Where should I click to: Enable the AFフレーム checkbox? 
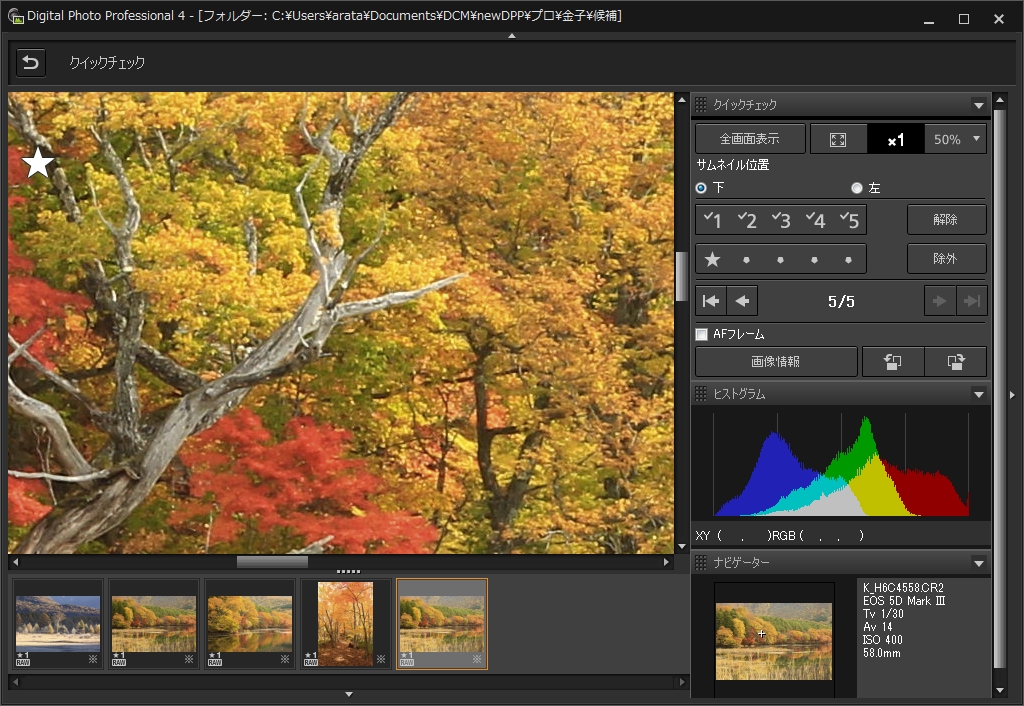[701, 334]
